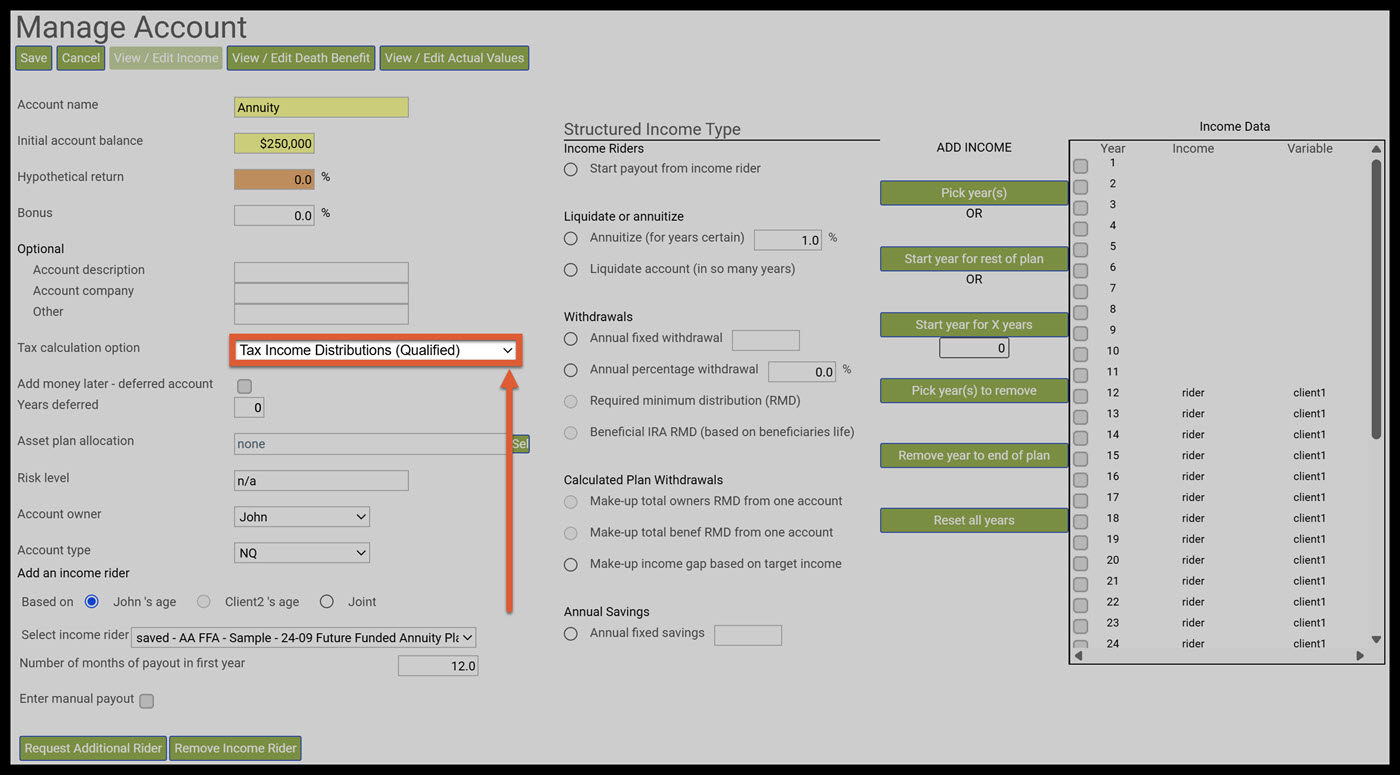Click Start year for rest of plan
Viewport: 1400px width, 776px height.
point(974,259)
